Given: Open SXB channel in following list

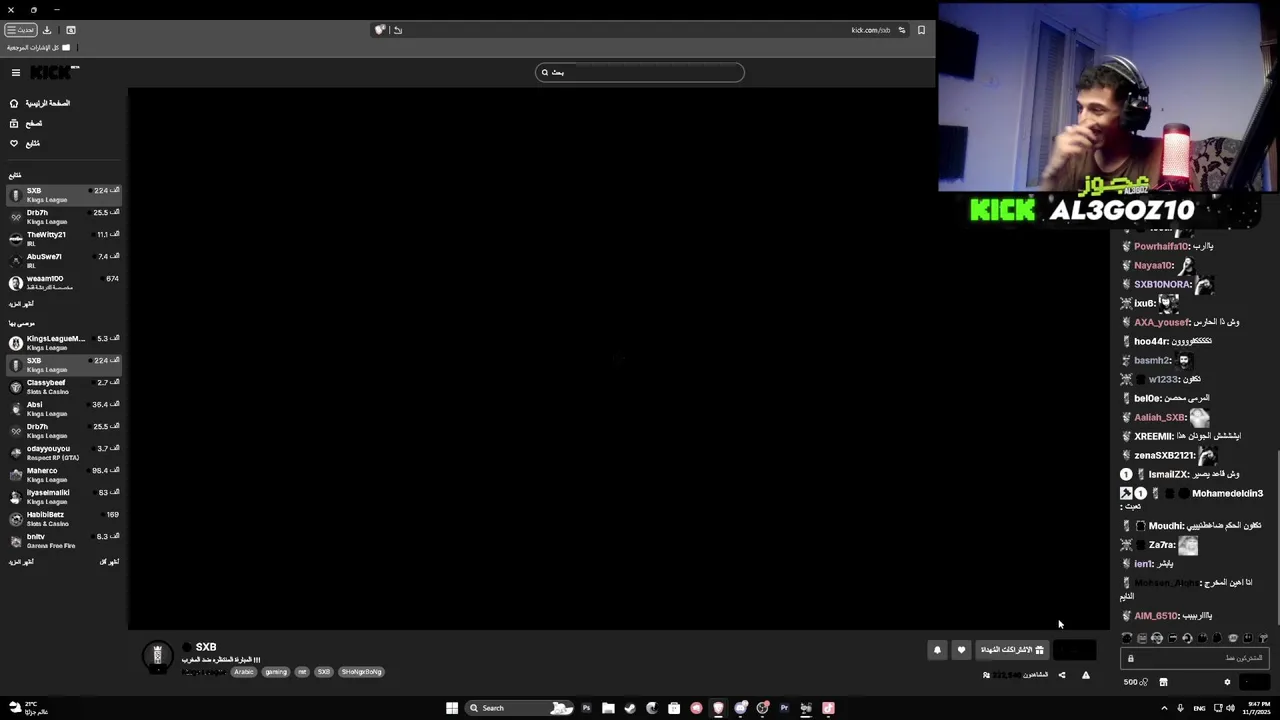Looking at the screenshot, I should coord(64,195).
